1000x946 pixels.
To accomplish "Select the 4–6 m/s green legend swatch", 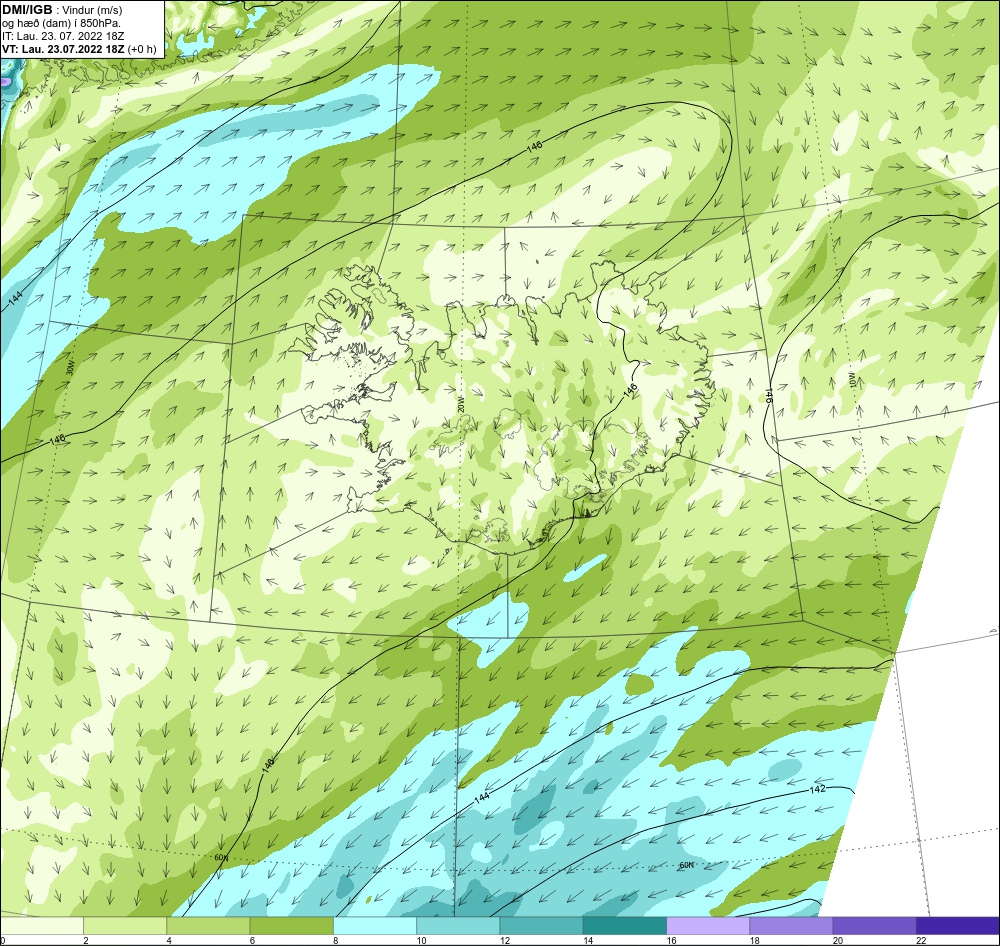I will coord(208,925).
